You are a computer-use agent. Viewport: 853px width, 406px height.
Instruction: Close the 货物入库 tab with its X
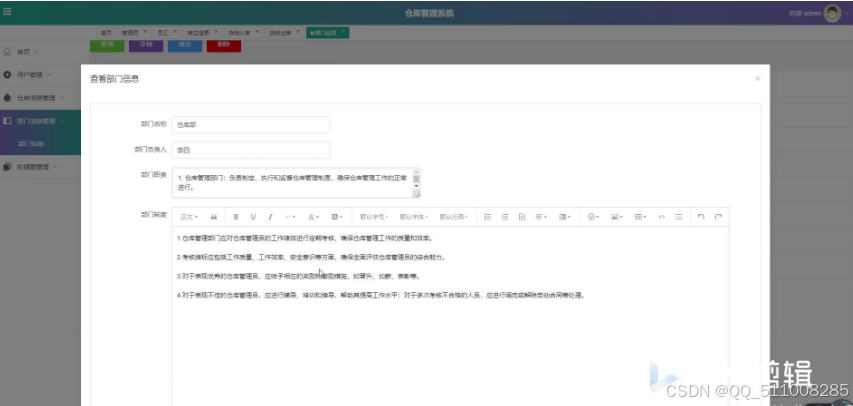[257, 32]
